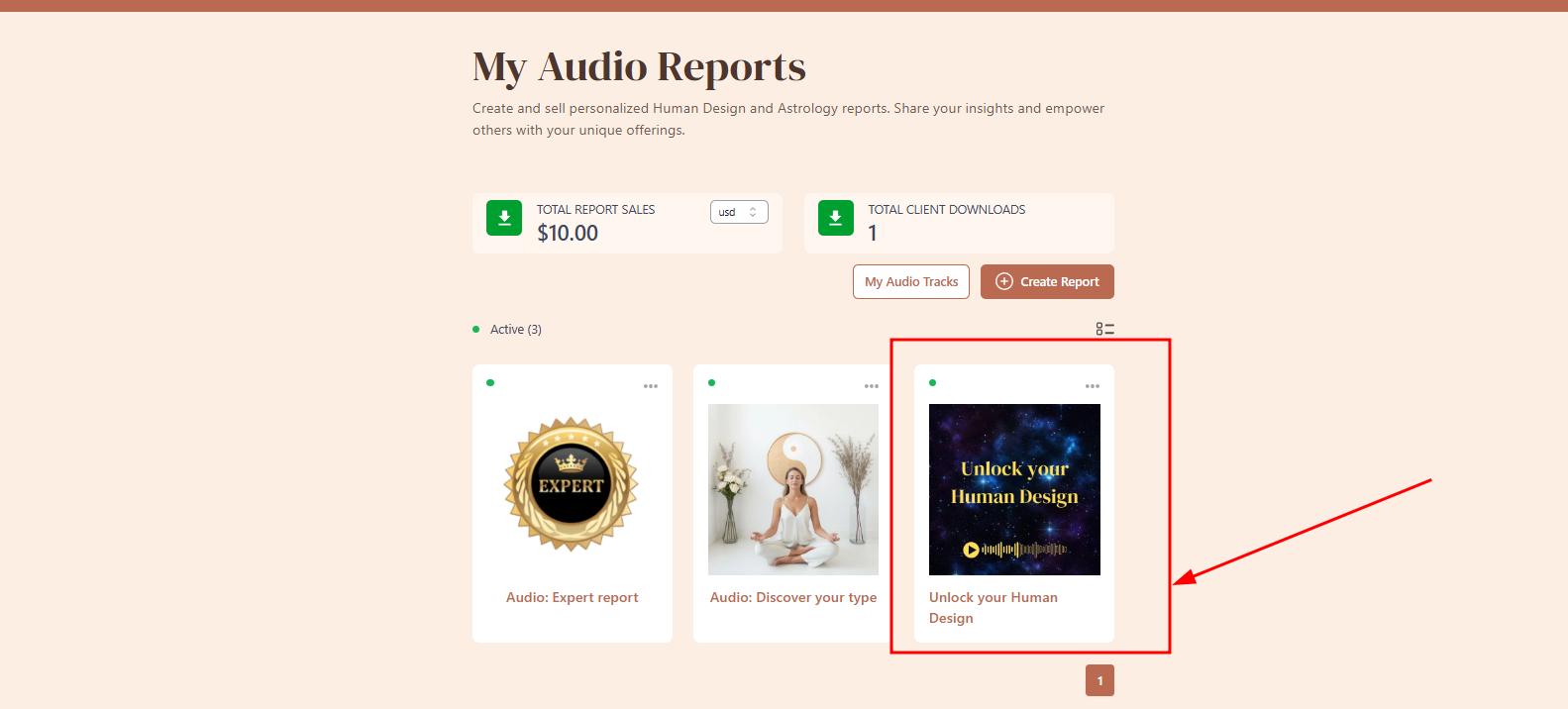Open My Audio Tracks
Image resolution: width=1568 pixels, height=709 pixels.
[911, 281]
